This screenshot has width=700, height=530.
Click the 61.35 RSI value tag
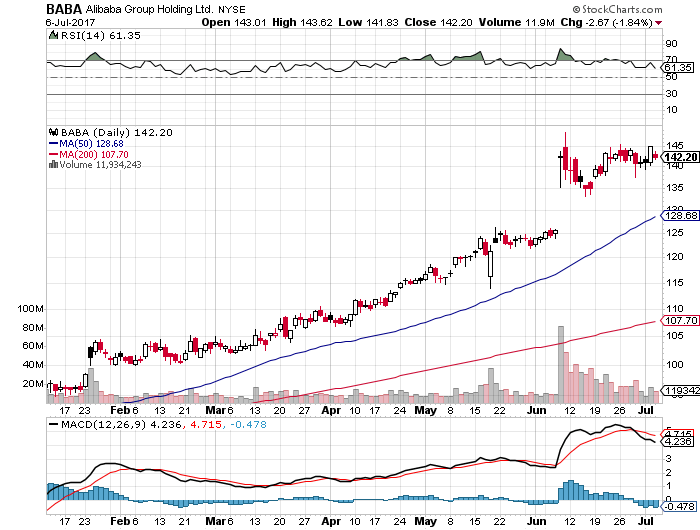coord(678,67)
